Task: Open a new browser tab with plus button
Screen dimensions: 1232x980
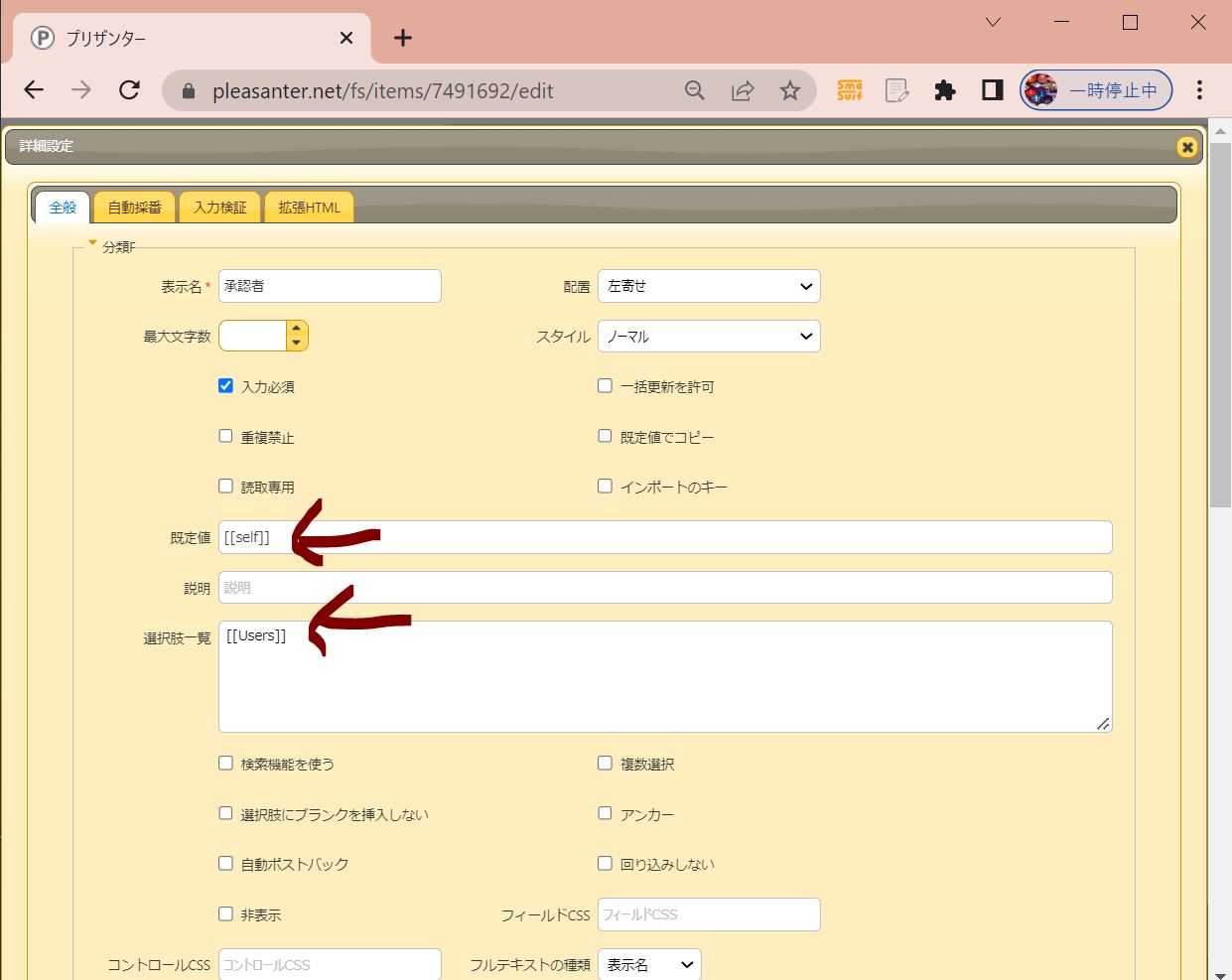Action: [402, 38]
